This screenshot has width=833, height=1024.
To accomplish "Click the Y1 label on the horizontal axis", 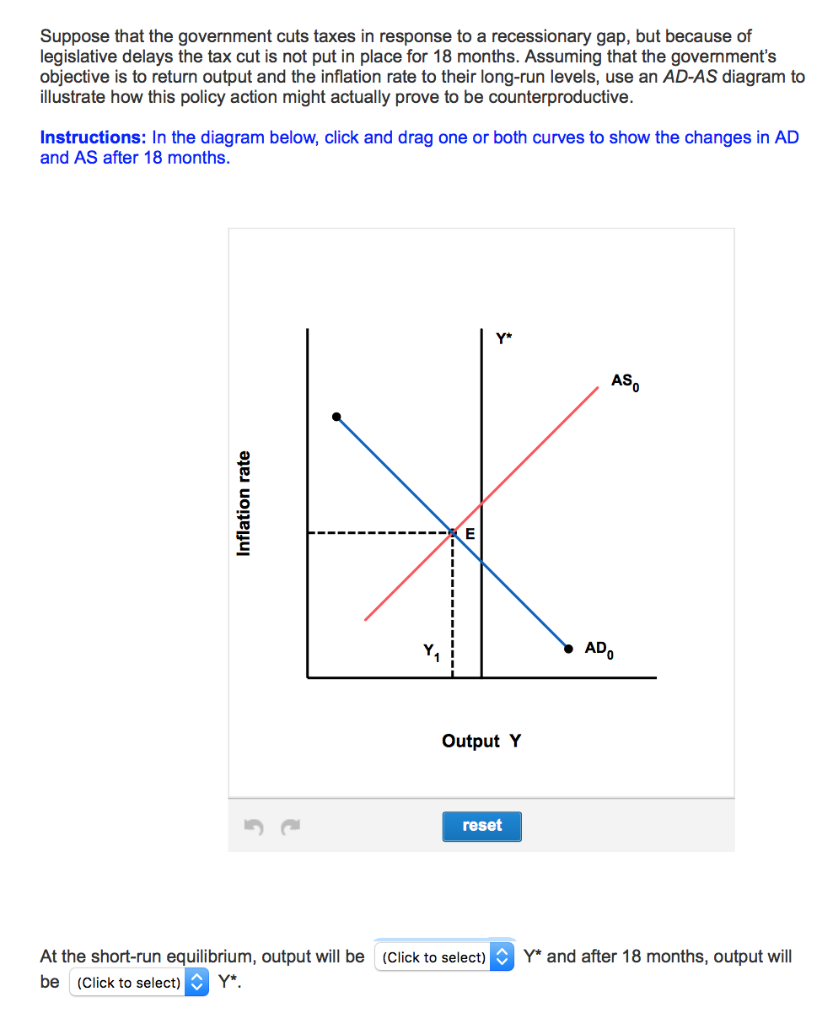I will coord(432,653).
